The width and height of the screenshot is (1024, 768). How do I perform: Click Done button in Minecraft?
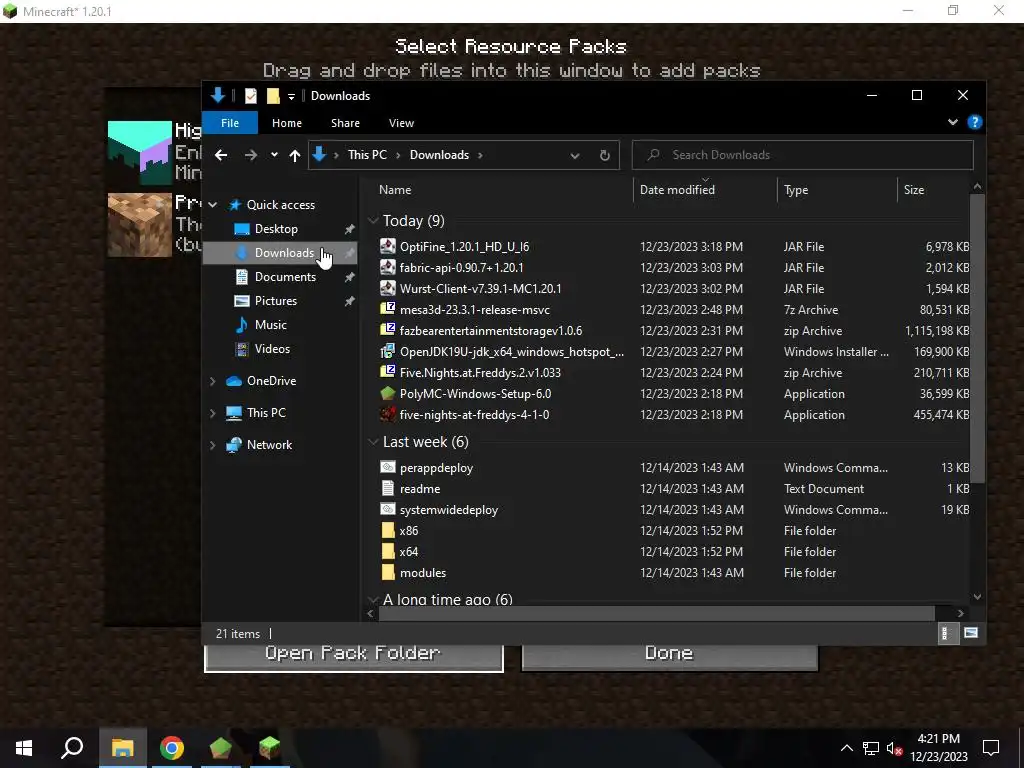pos(669,656)
